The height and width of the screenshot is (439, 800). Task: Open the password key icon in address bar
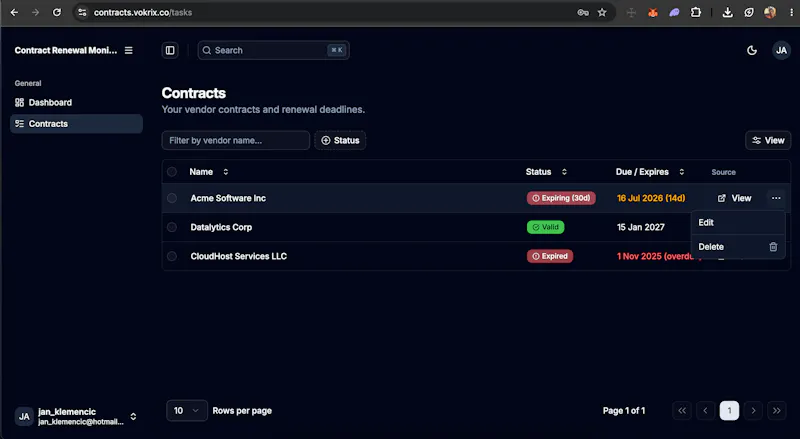583,12
